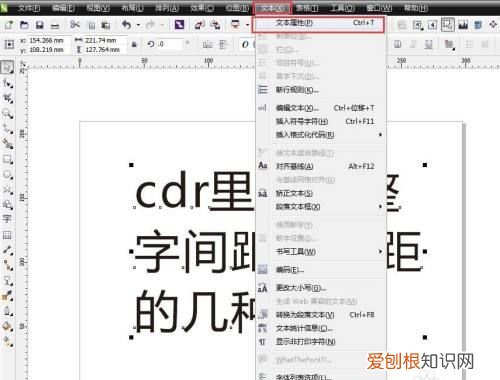Expand the Application launcher dropdown arrow
This screenshot has height=380, width=500.
click(x=247, y=25)
